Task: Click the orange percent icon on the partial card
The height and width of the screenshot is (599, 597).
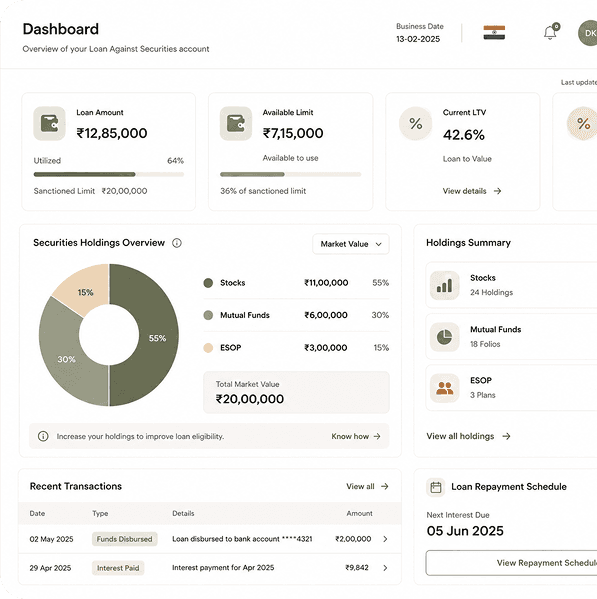Action: click(x=583, y=123)
